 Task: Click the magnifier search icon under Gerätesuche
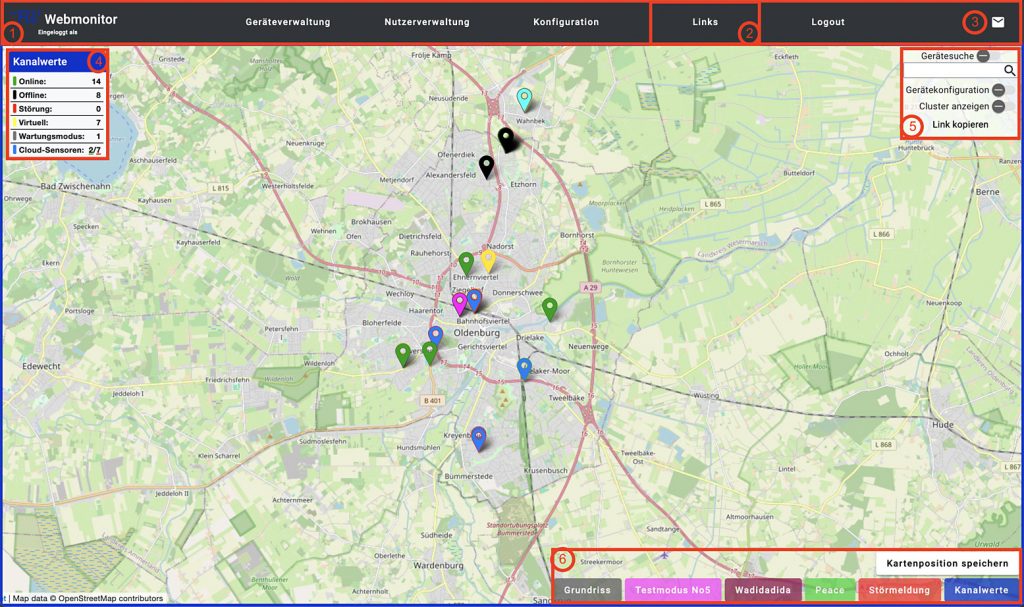point(1010,71)
